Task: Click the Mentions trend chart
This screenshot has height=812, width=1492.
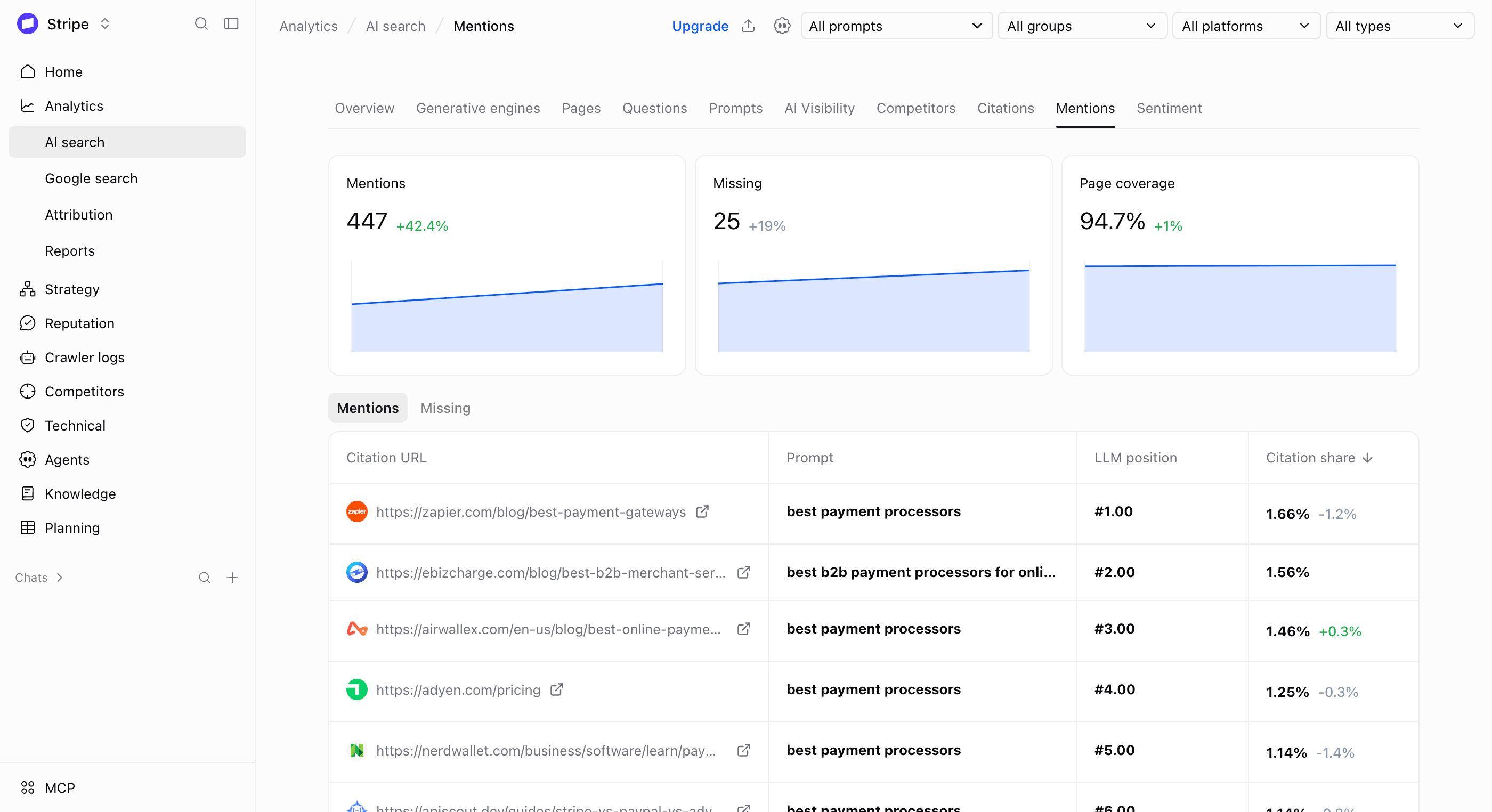Action: [x=507, y=306]
